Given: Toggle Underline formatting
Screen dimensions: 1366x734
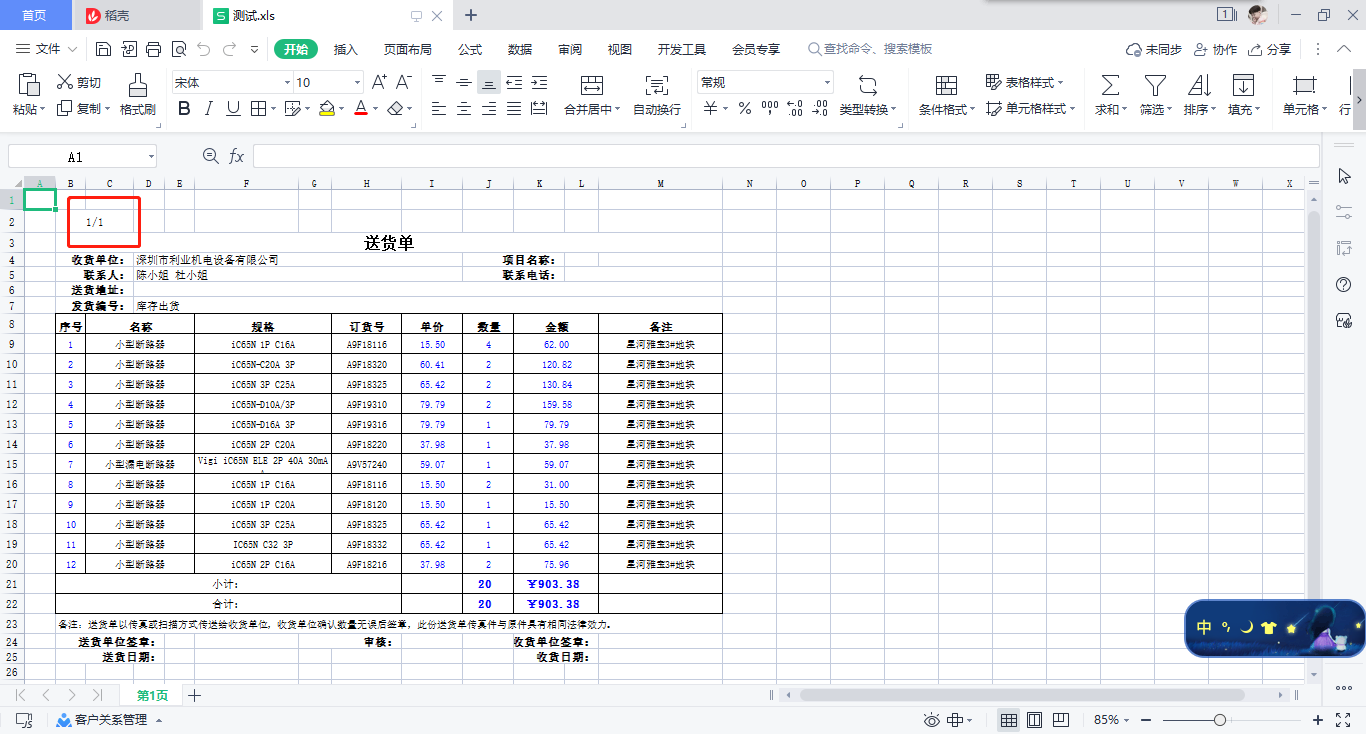Looking at the screenshot, I should tap(233, 109).
